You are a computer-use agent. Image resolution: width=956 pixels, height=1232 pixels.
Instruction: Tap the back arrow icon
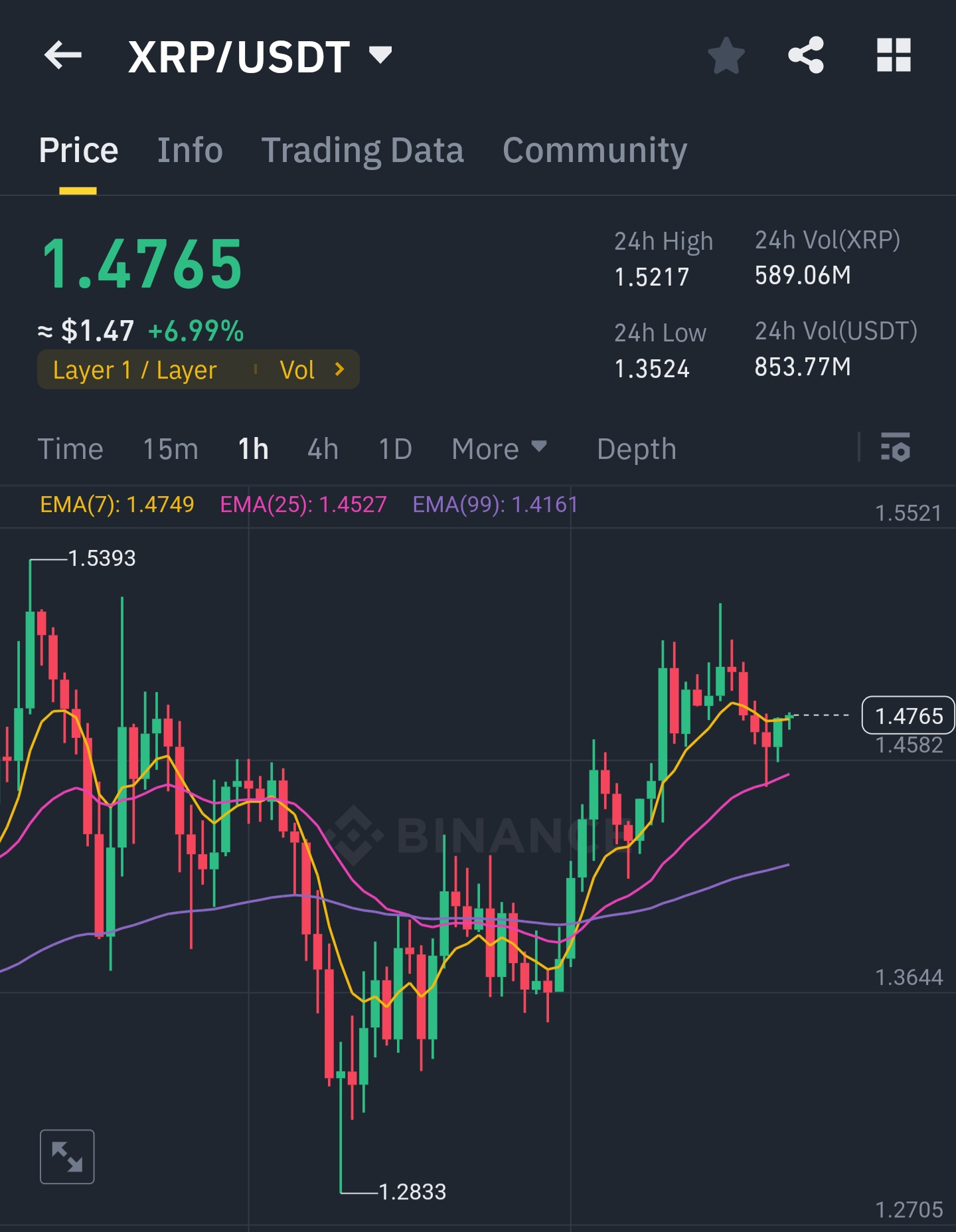(x=63, y=55)
